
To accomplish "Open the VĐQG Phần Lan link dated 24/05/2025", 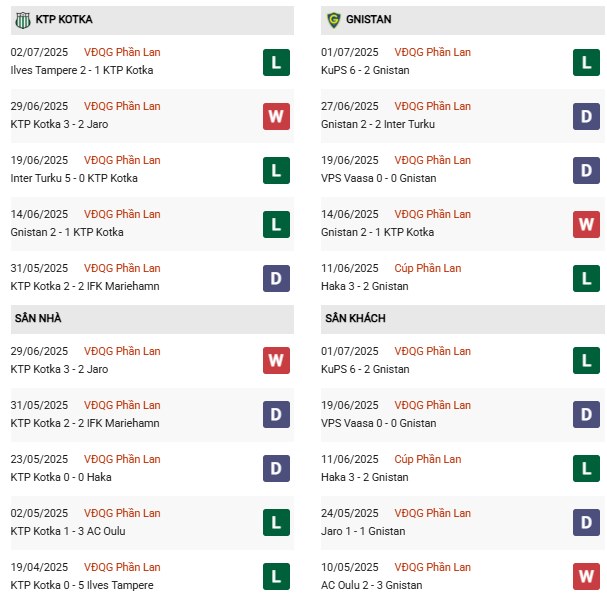I will tap(432, 513).
